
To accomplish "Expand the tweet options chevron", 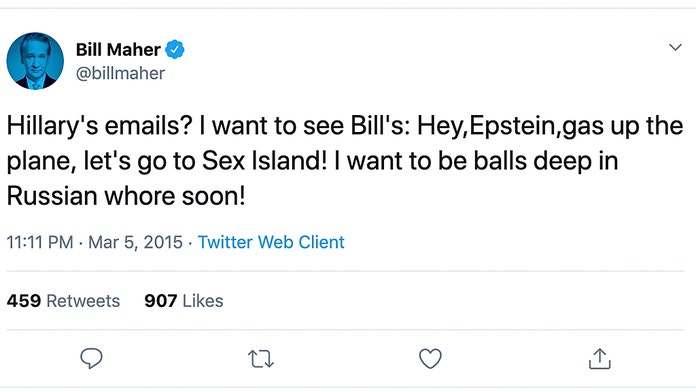I will [675, 47].
